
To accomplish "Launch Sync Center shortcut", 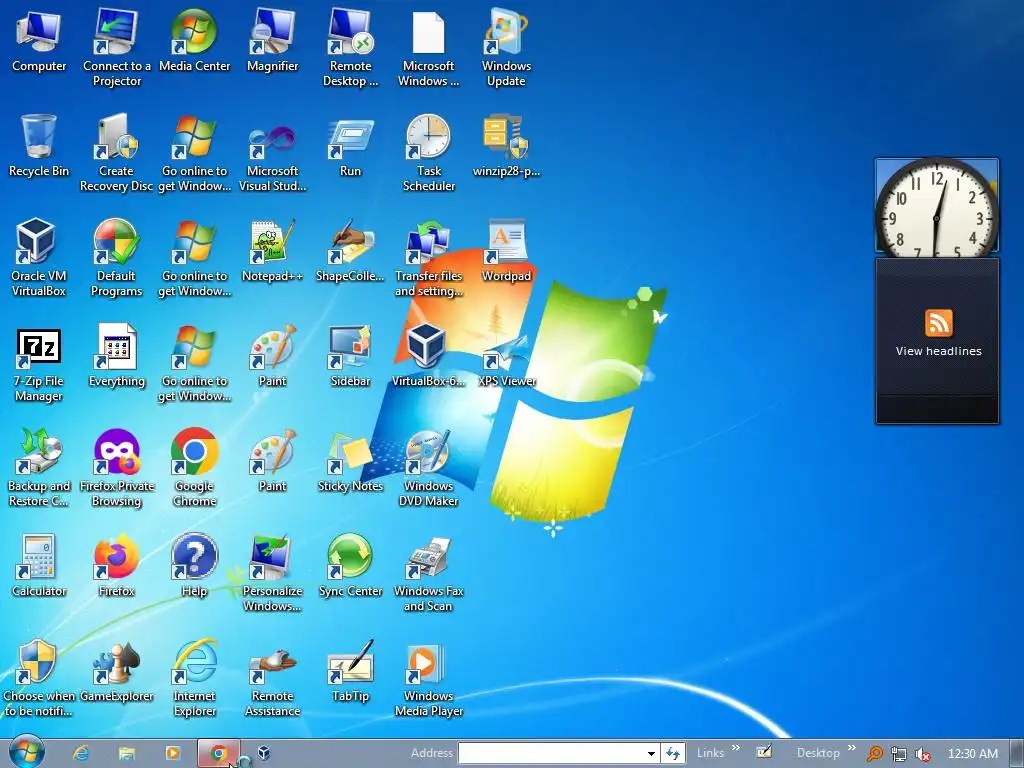I will click(x=350, y=566).
